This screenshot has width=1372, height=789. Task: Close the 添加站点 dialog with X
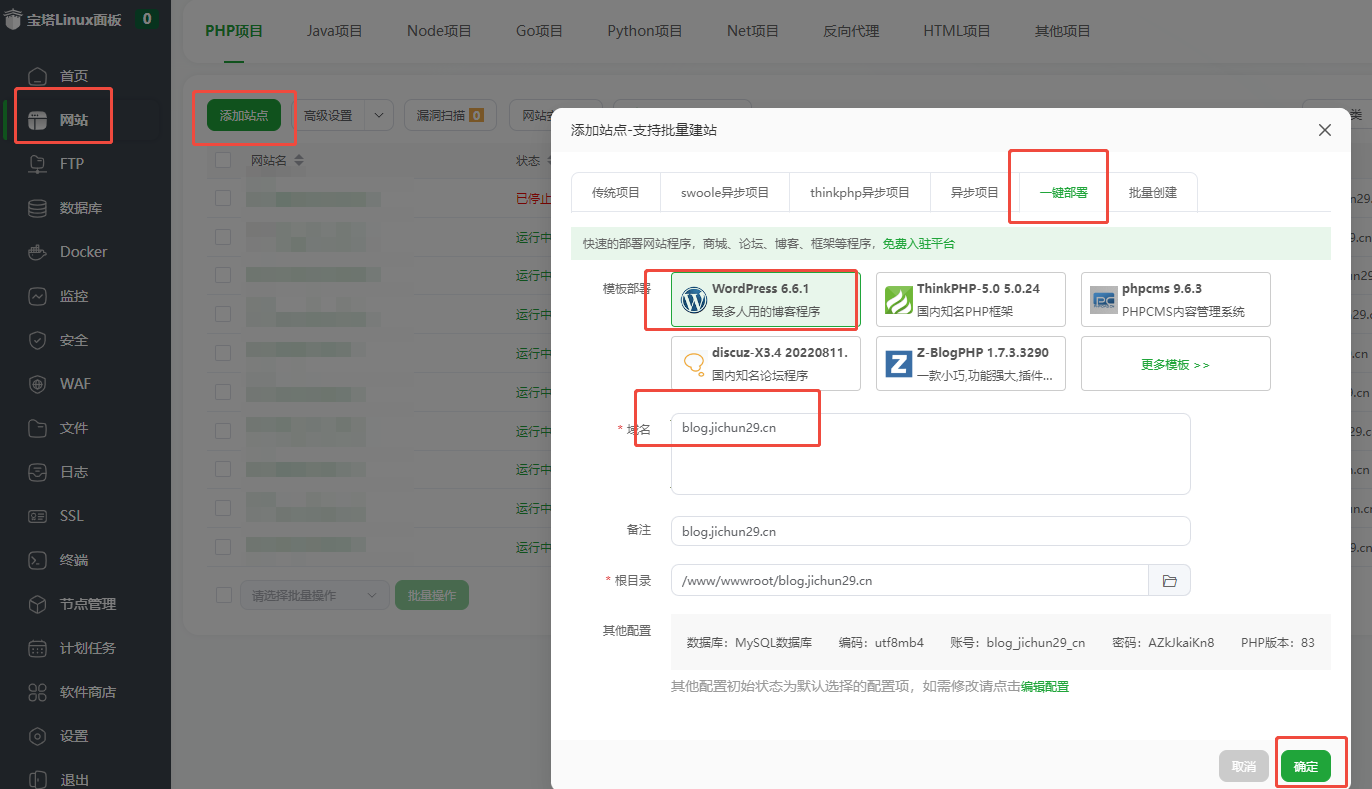(1325, 130)
